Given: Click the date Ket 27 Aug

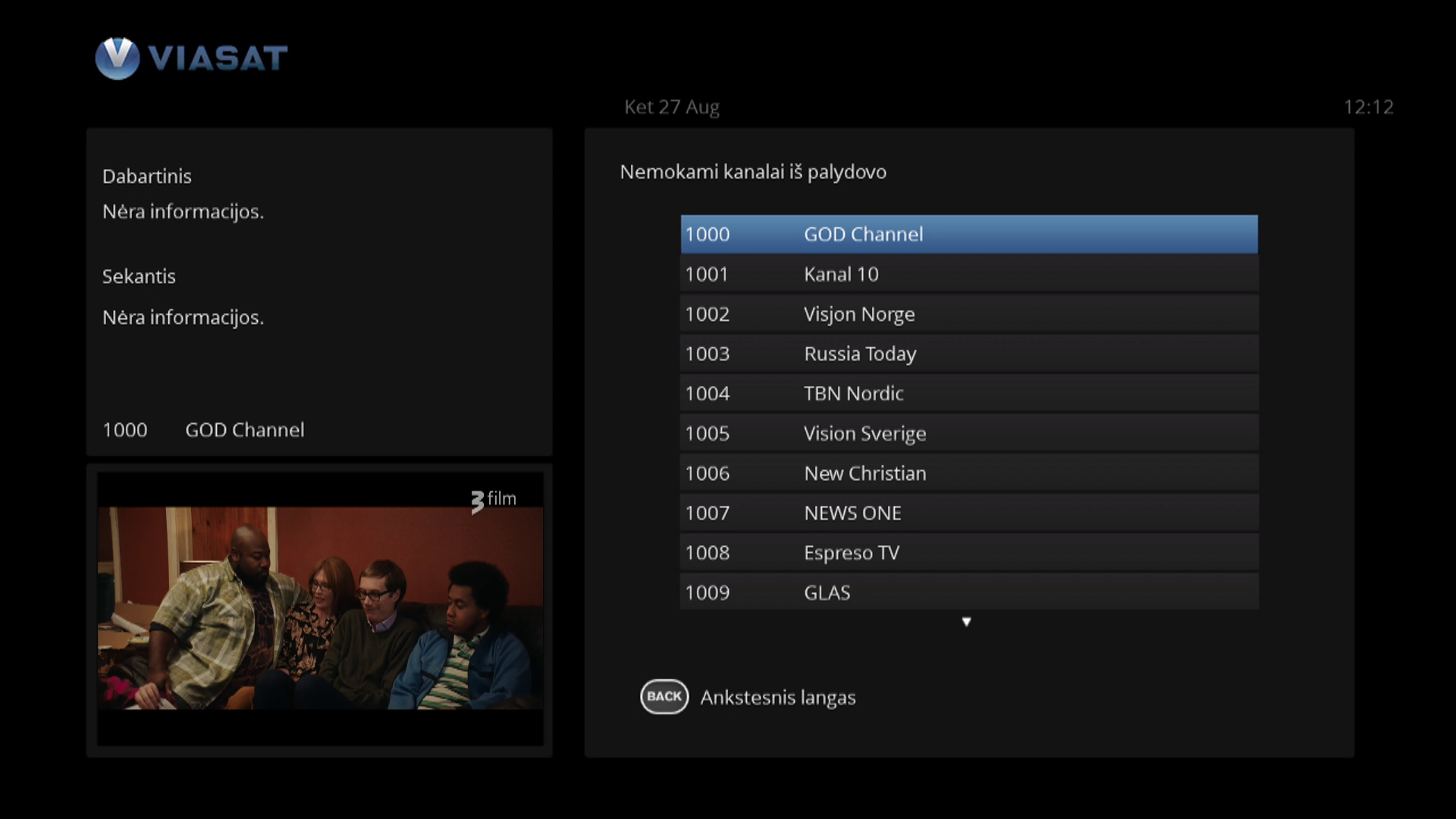Looking at the screenshot, I should 672,107.
